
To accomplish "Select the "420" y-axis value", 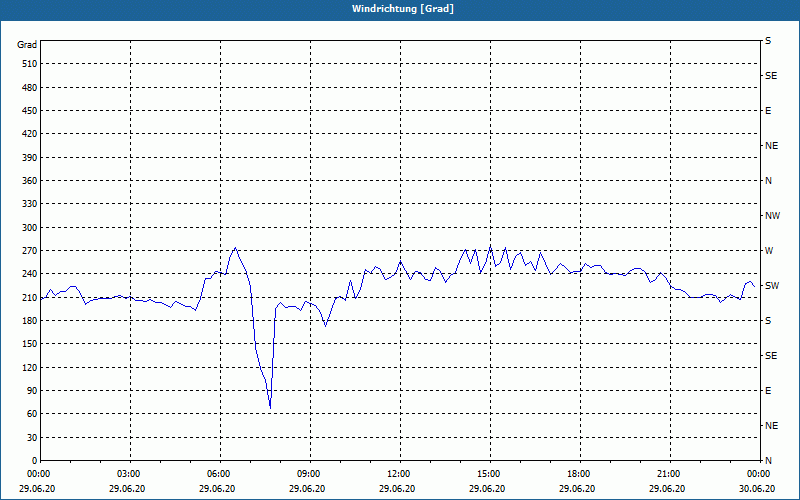I will pos(30,134).
